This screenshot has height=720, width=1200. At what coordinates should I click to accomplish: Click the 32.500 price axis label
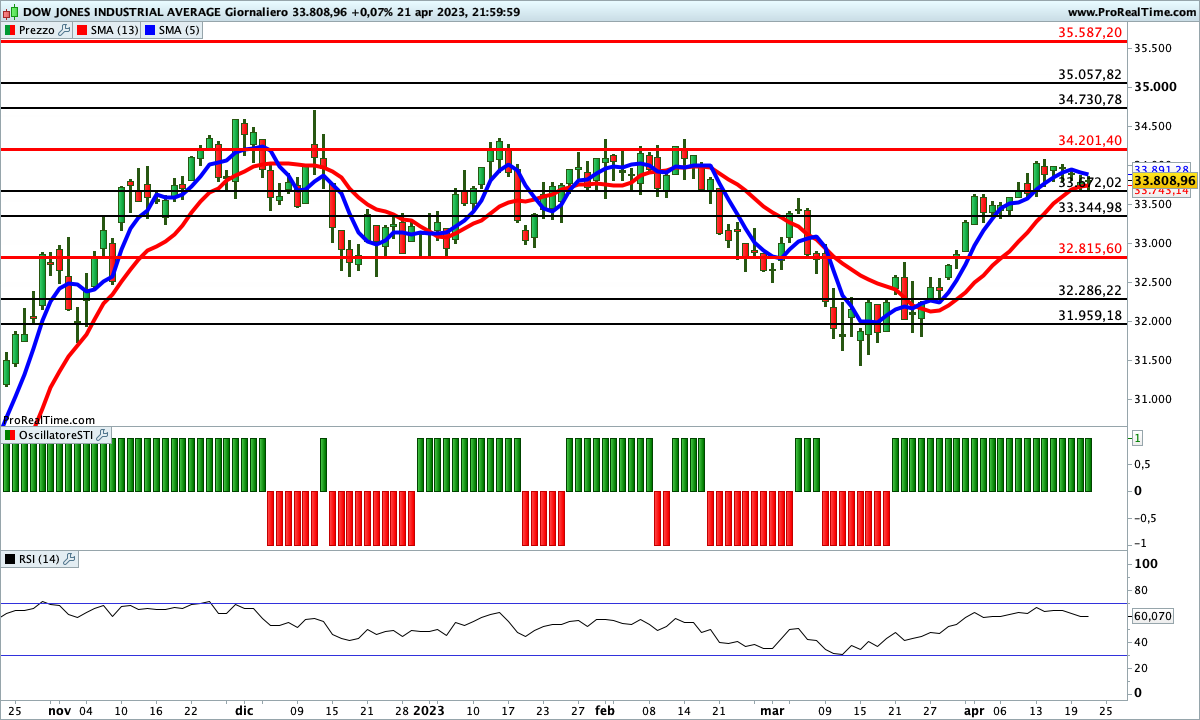coord(1154,282)
